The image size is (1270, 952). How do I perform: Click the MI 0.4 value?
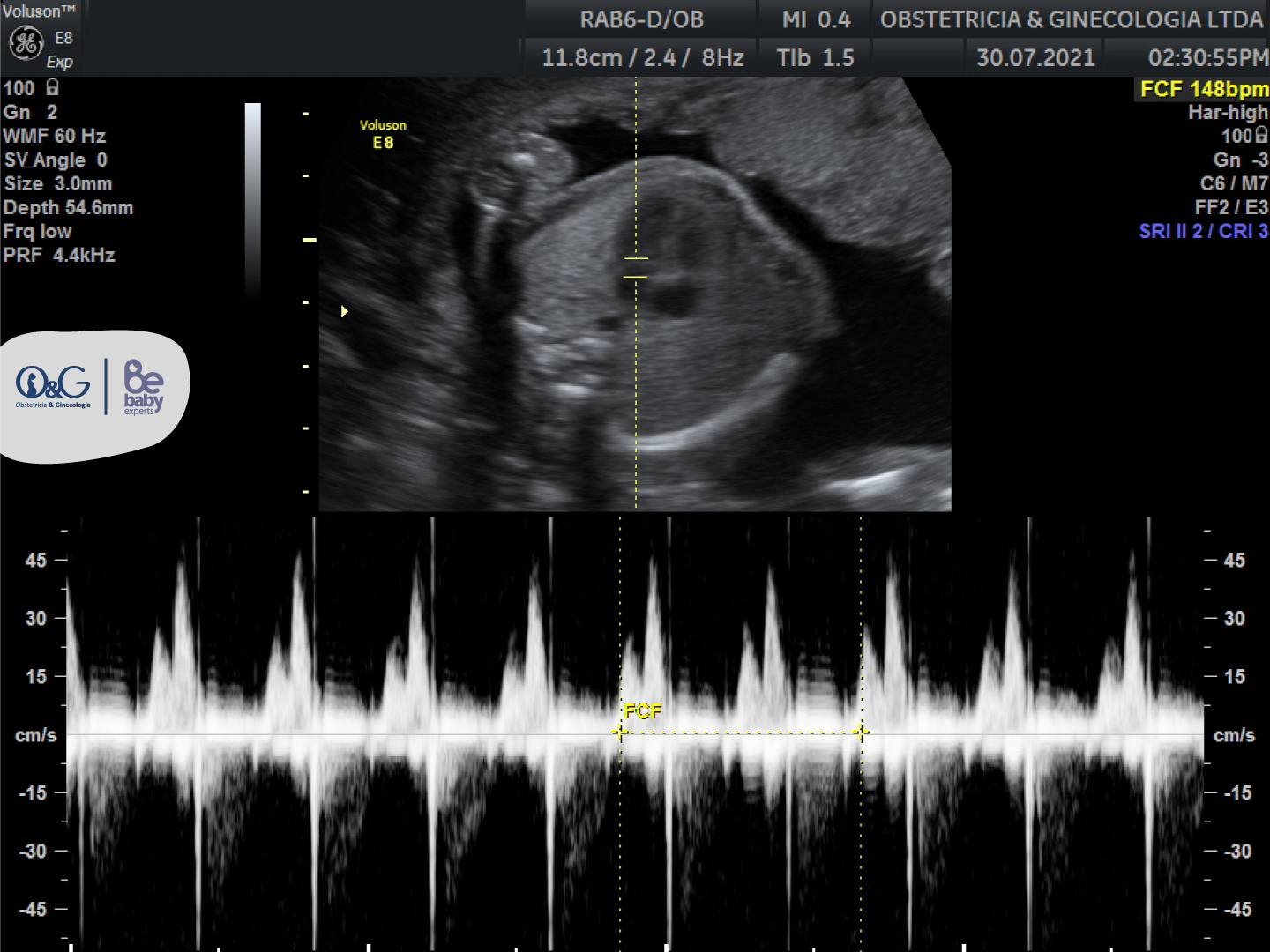tap(816, 19)
